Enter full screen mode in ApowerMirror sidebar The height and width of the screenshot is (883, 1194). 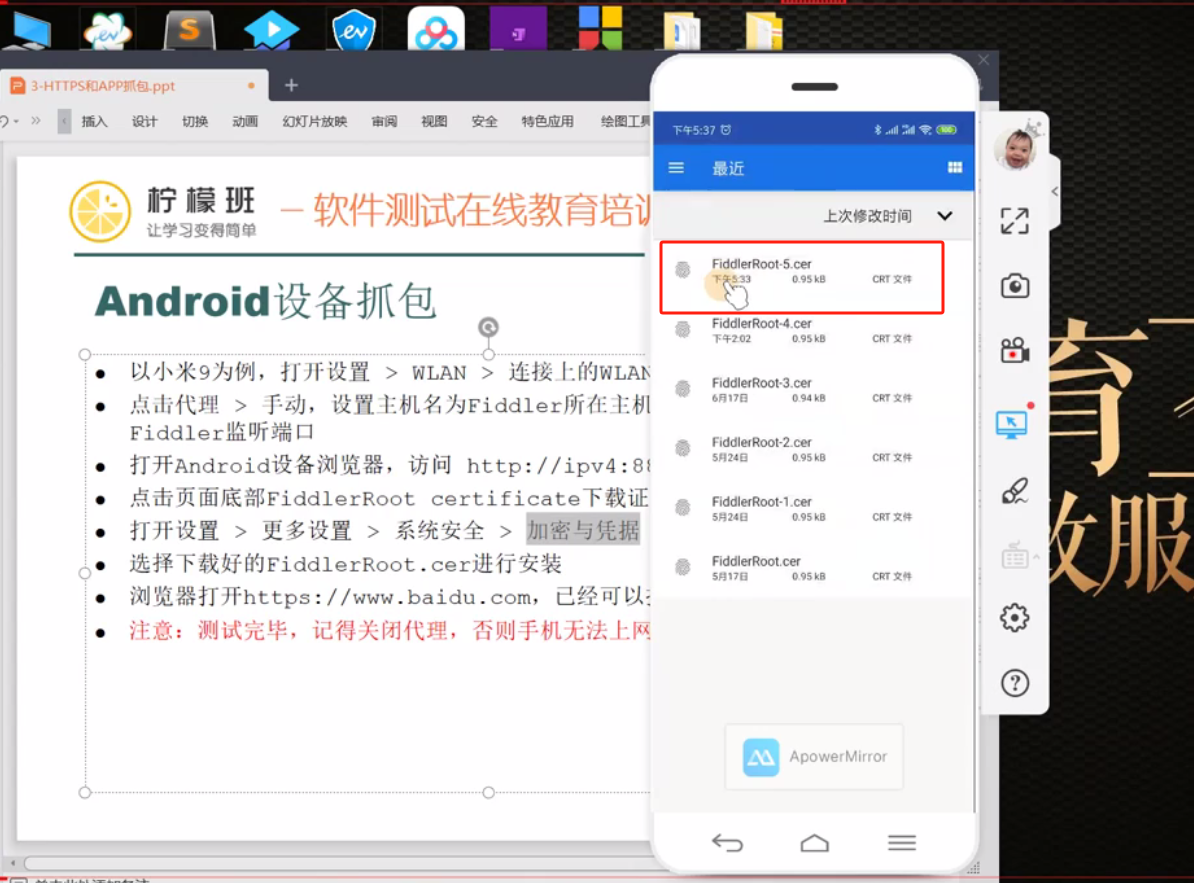click(x=1014, y=221)
